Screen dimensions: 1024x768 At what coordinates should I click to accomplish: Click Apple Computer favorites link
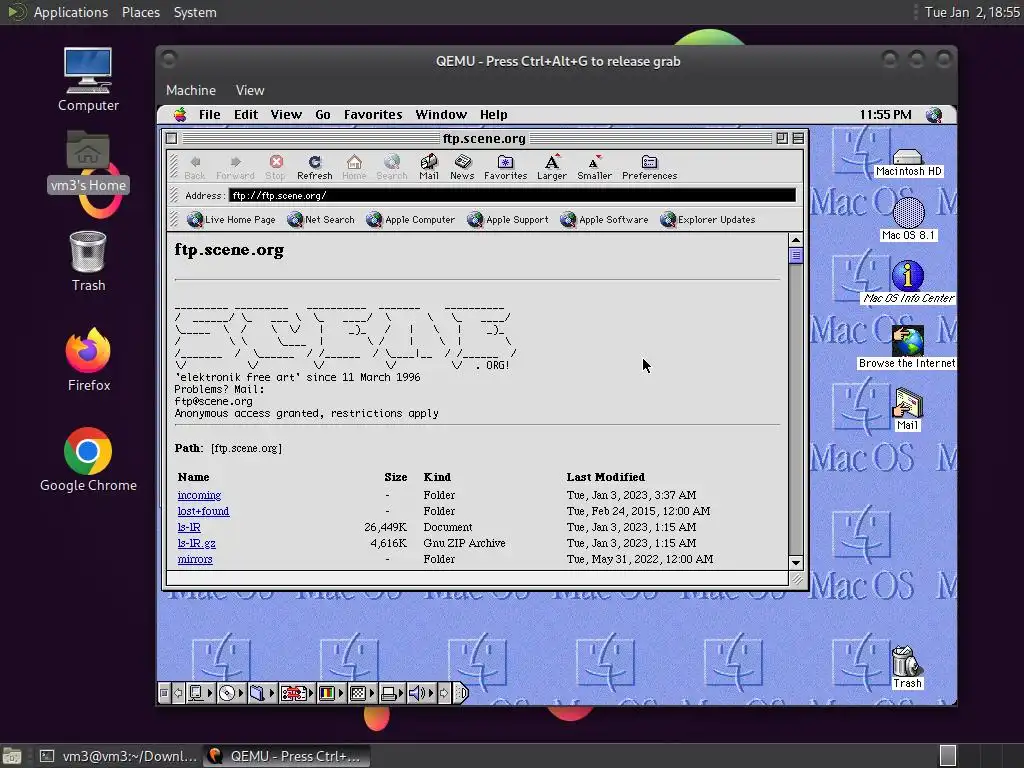click(411, 219)
